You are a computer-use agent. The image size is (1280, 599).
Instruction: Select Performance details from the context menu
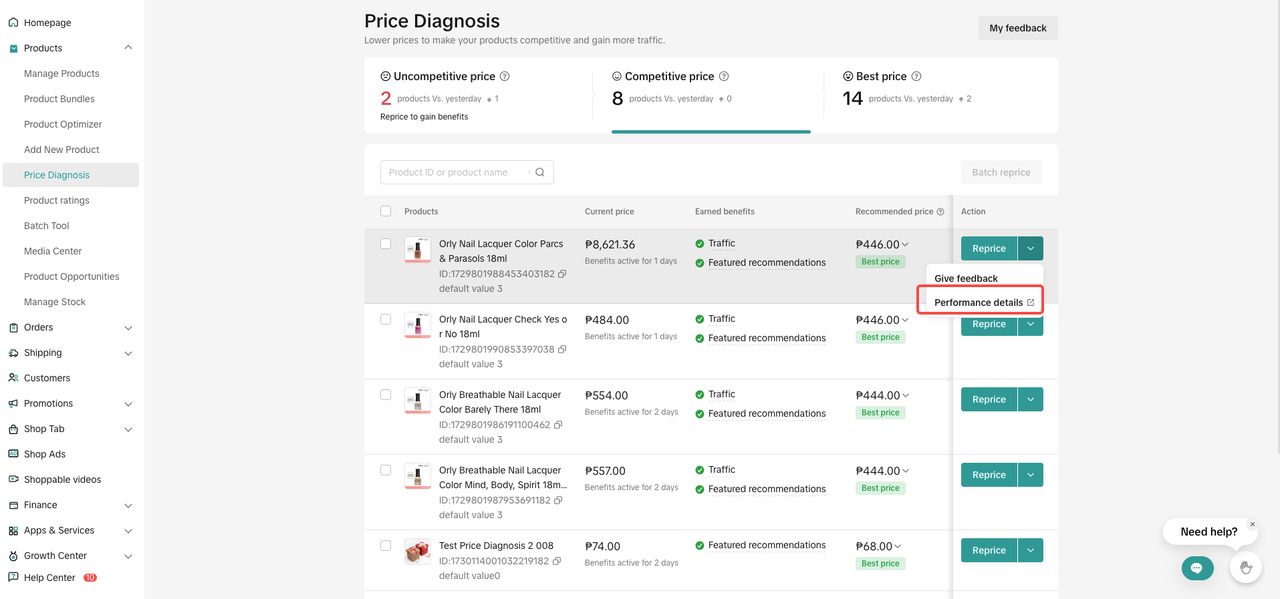[980, 302]
